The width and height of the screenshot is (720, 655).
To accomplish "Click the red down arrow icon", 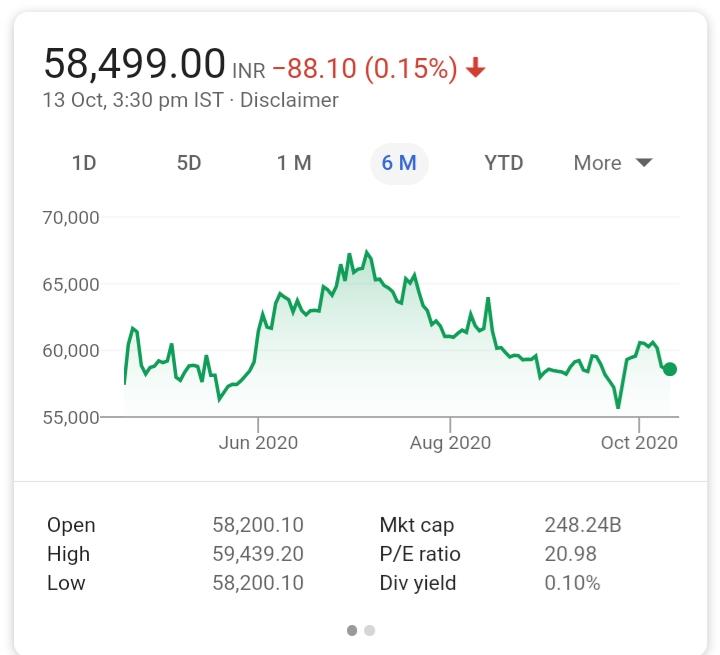I will [476, 68].
